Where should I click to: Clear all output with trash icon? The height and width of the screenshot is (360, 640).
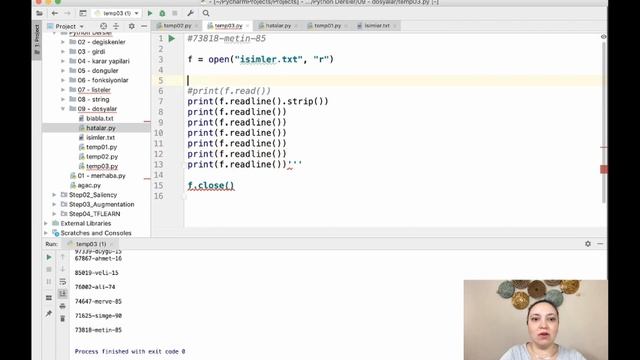62,318
